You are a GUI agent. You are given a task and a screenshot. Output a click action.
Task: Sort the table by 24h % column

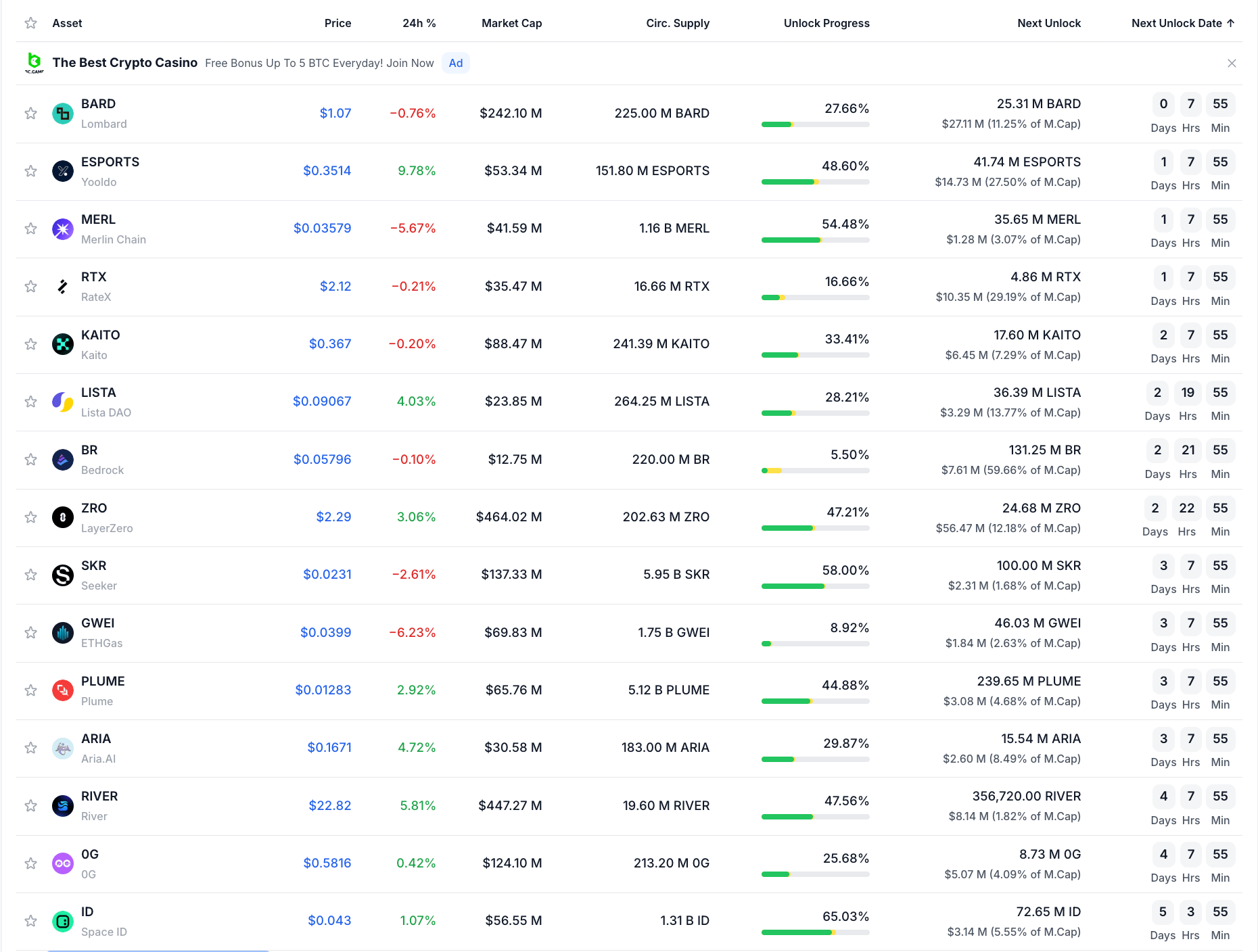(419, 23)
